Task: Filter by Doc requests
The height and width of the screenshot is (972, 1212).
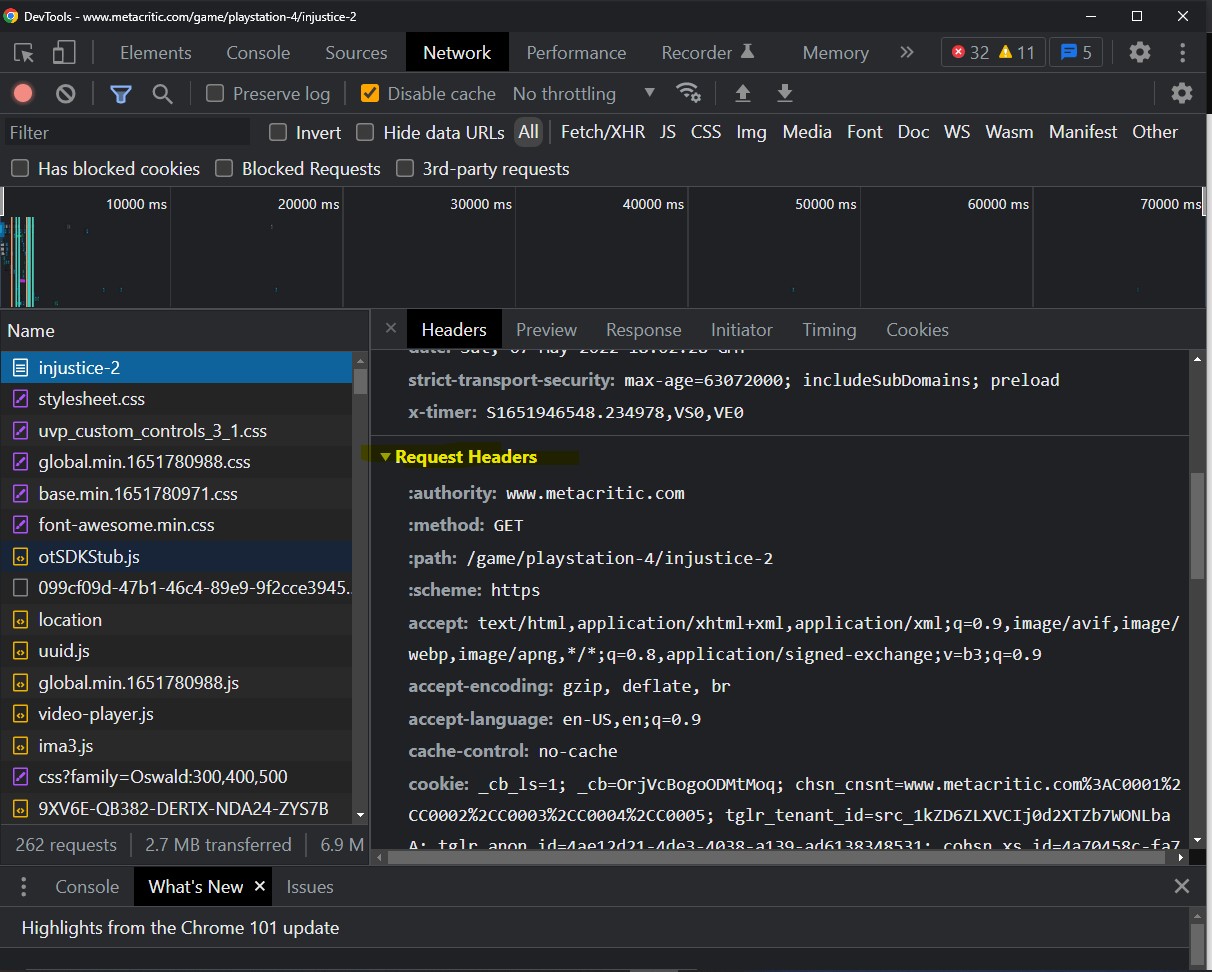Action: [x=913, y=132]
